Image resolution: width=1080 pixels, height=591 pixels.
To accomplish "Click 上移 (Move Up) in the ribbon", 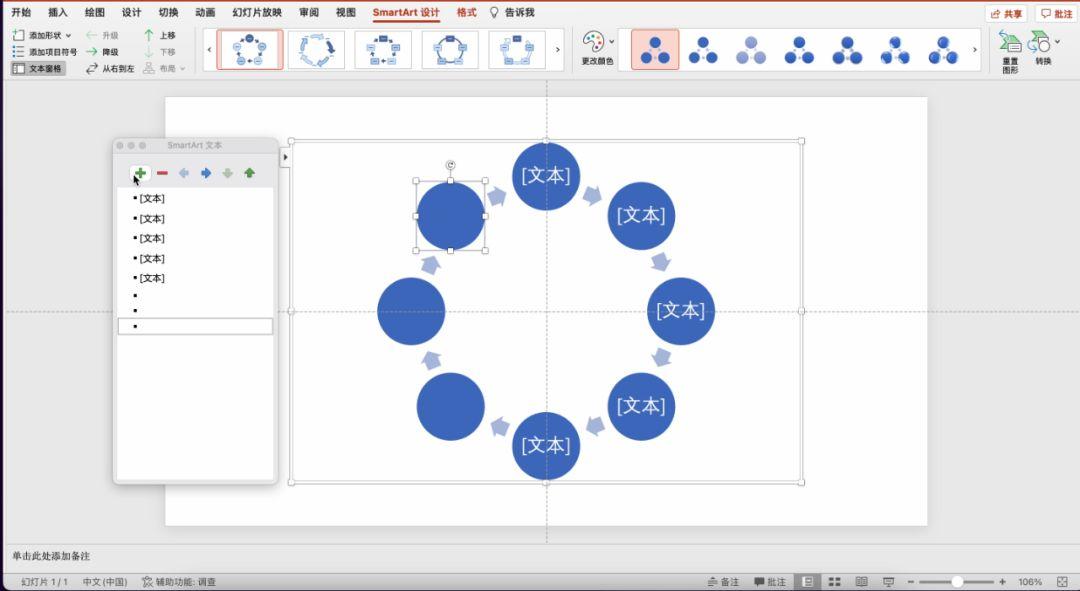I will pos(160,35).
